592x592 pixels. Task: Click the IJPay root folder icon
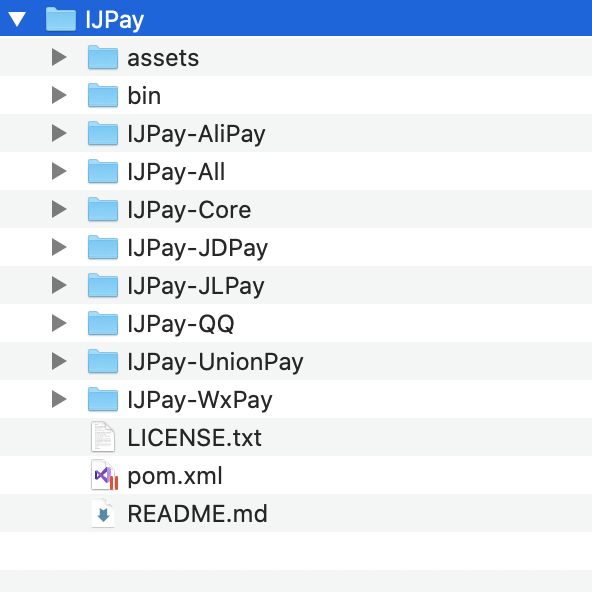[x=60, y=19]
